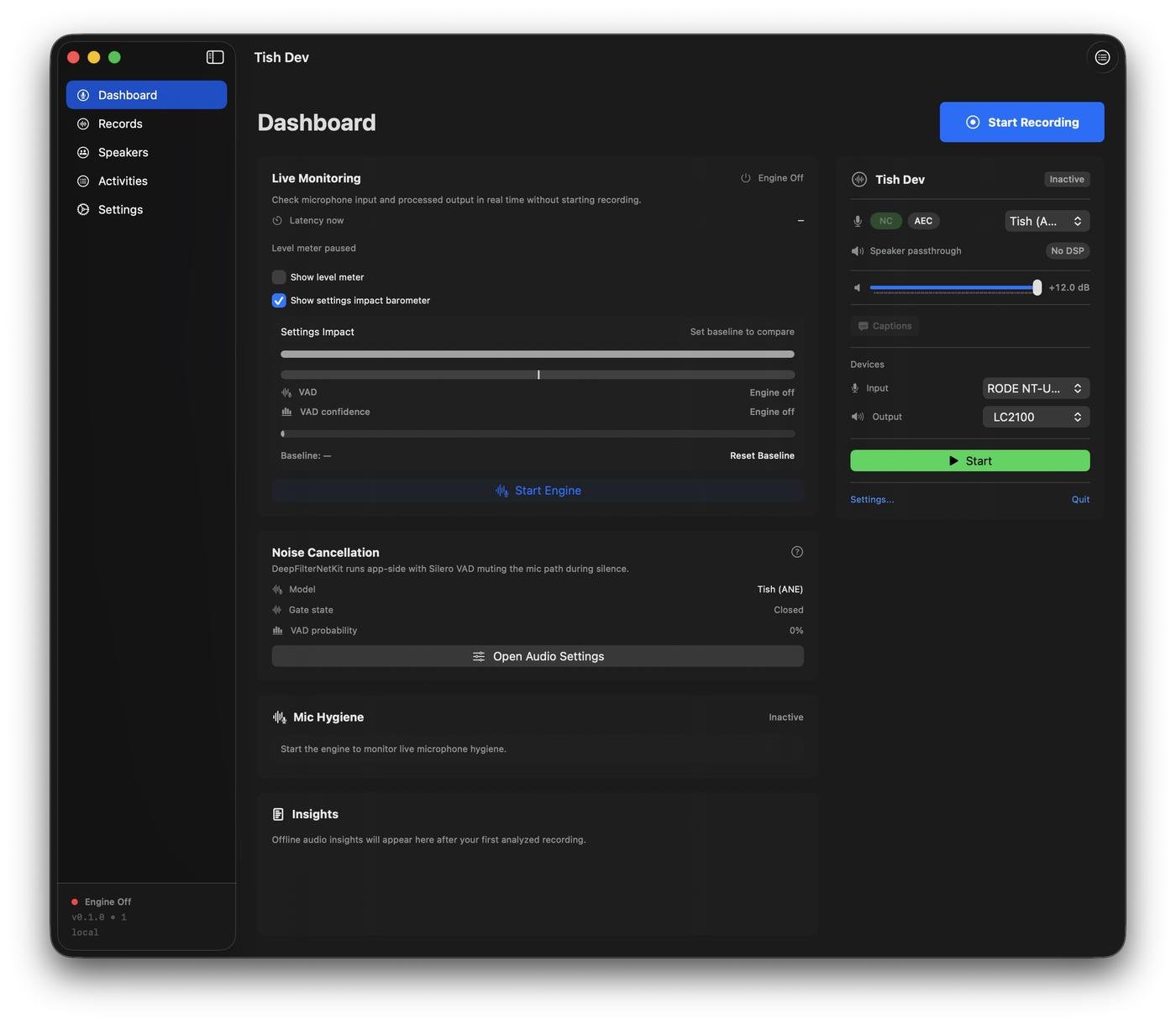Open Speakers in the sidebar

(x=123, y=153)
